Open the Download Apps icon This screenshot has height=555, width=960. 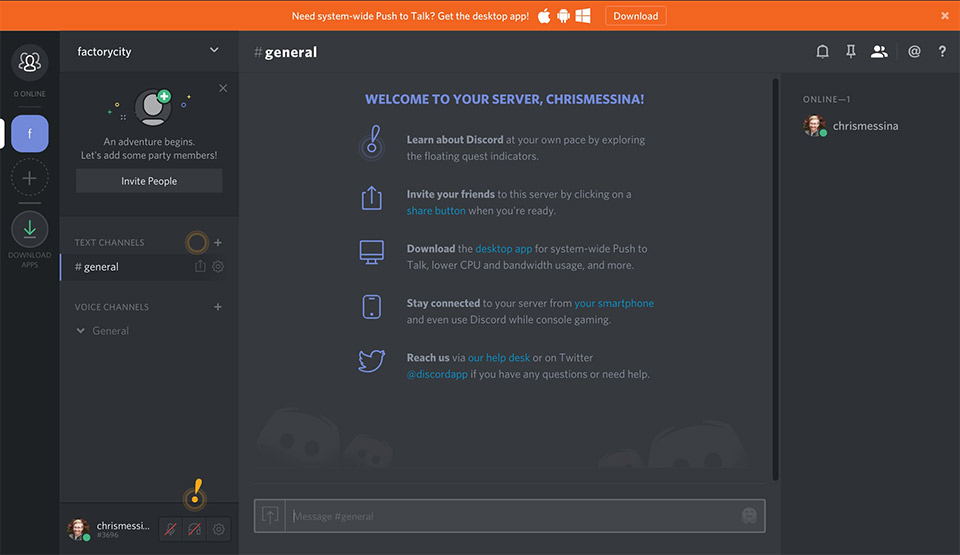coord(29,229)
